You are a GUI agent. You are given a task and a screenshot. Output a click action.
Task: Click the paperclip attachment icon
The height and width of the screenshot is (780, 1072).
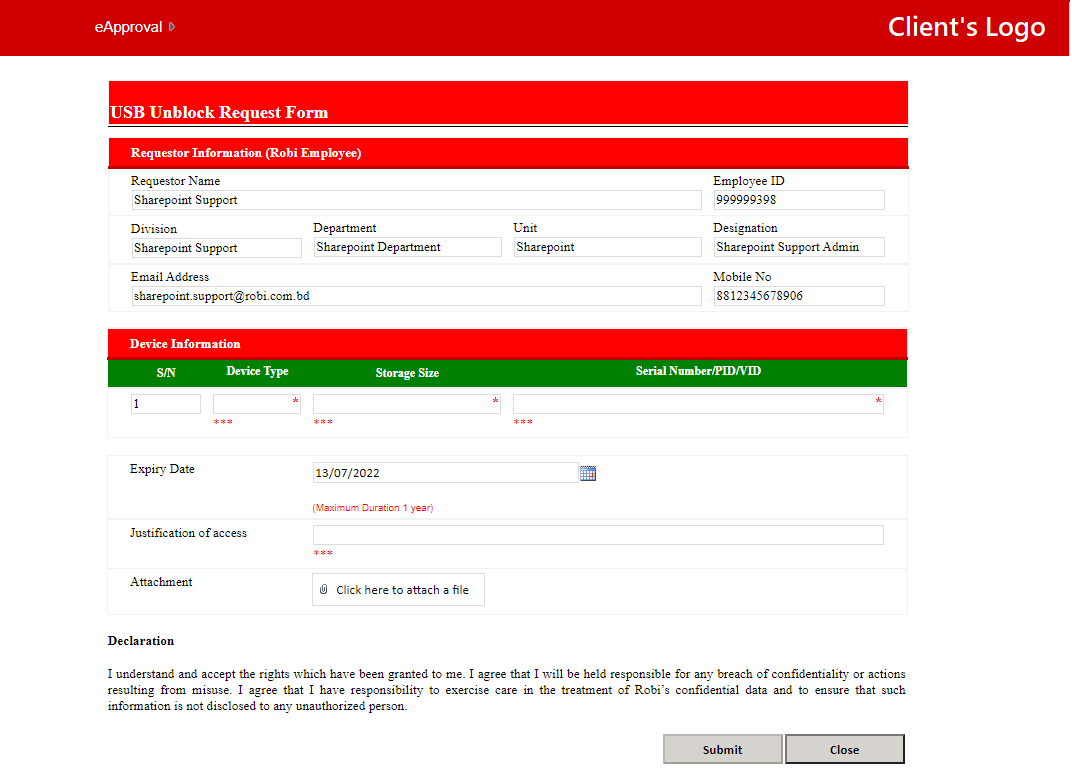(323, 590)
